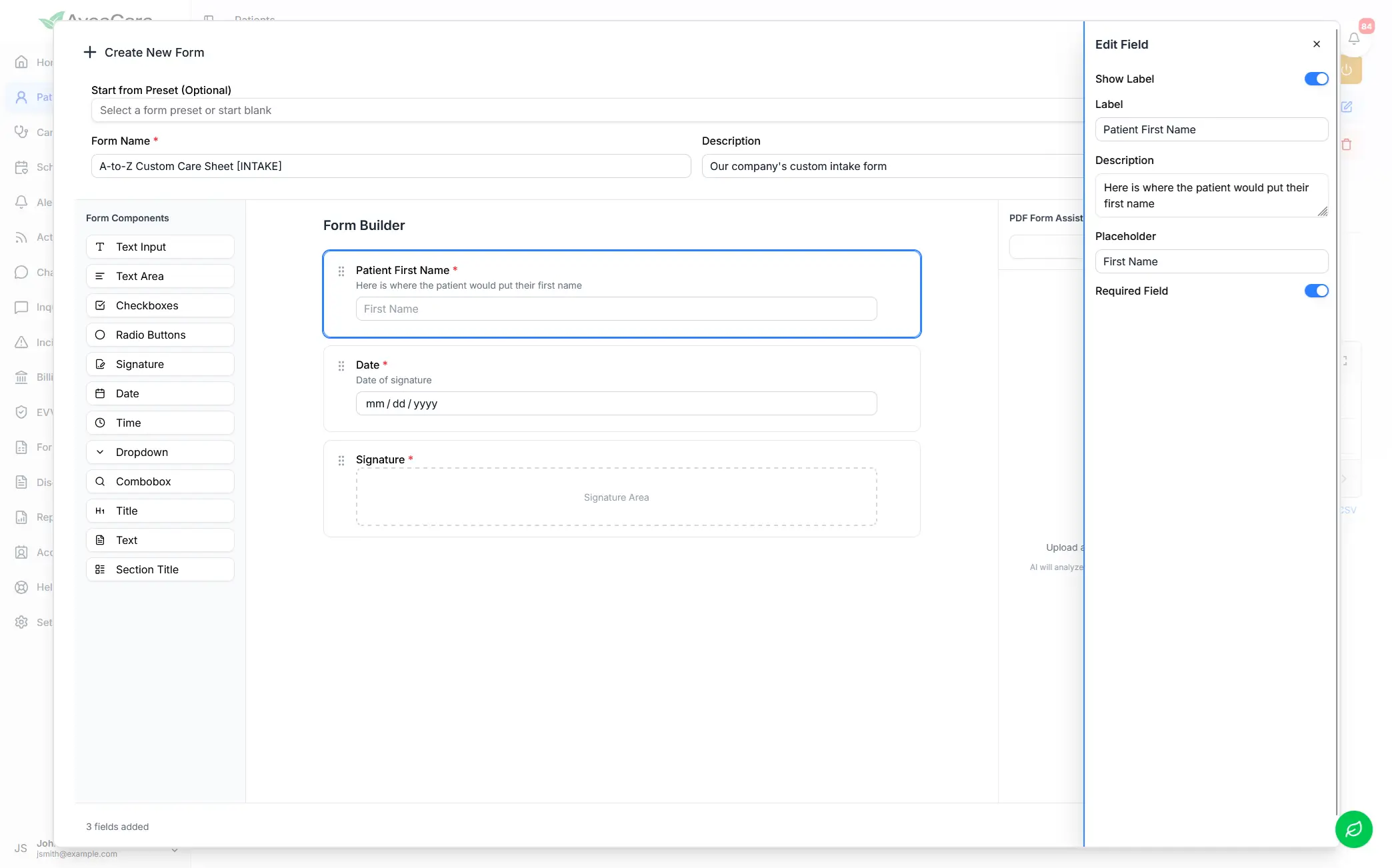Turn off the Required Field toggle
This screenshot has width=1392, height=868.
click(1315, 291)
